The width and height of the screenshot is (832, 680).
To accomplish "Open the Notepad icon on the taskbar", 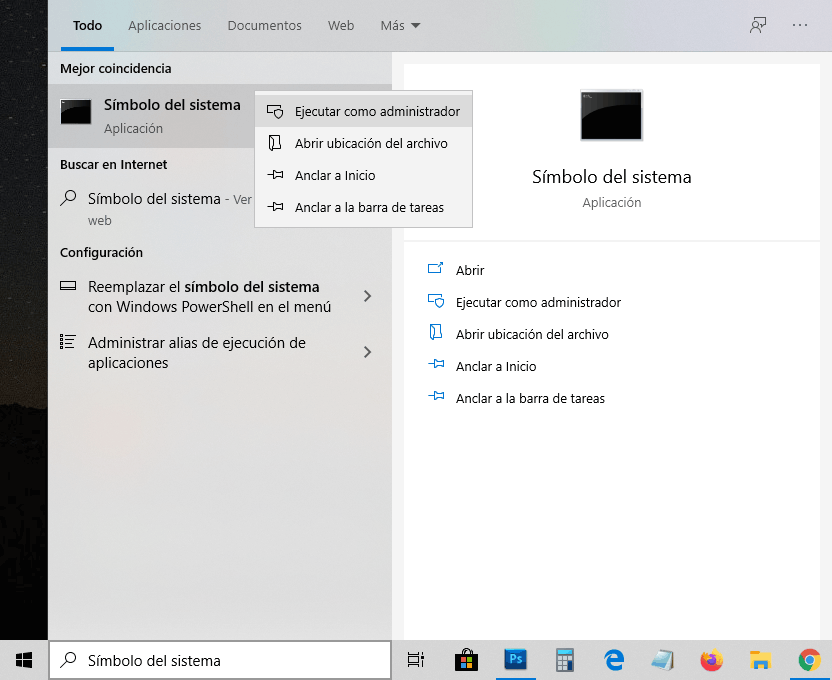I will point(663,660).
